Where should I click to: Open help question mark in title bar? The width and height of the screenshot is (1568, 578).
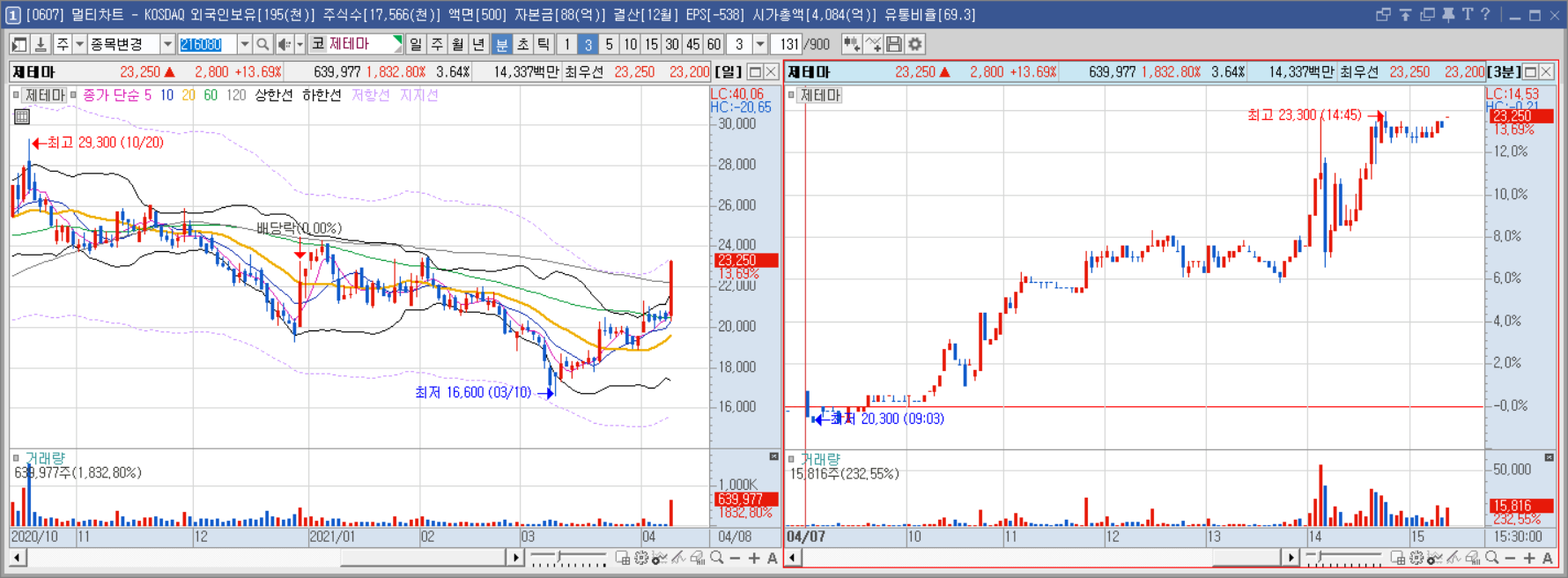(x=1485, y=14)
